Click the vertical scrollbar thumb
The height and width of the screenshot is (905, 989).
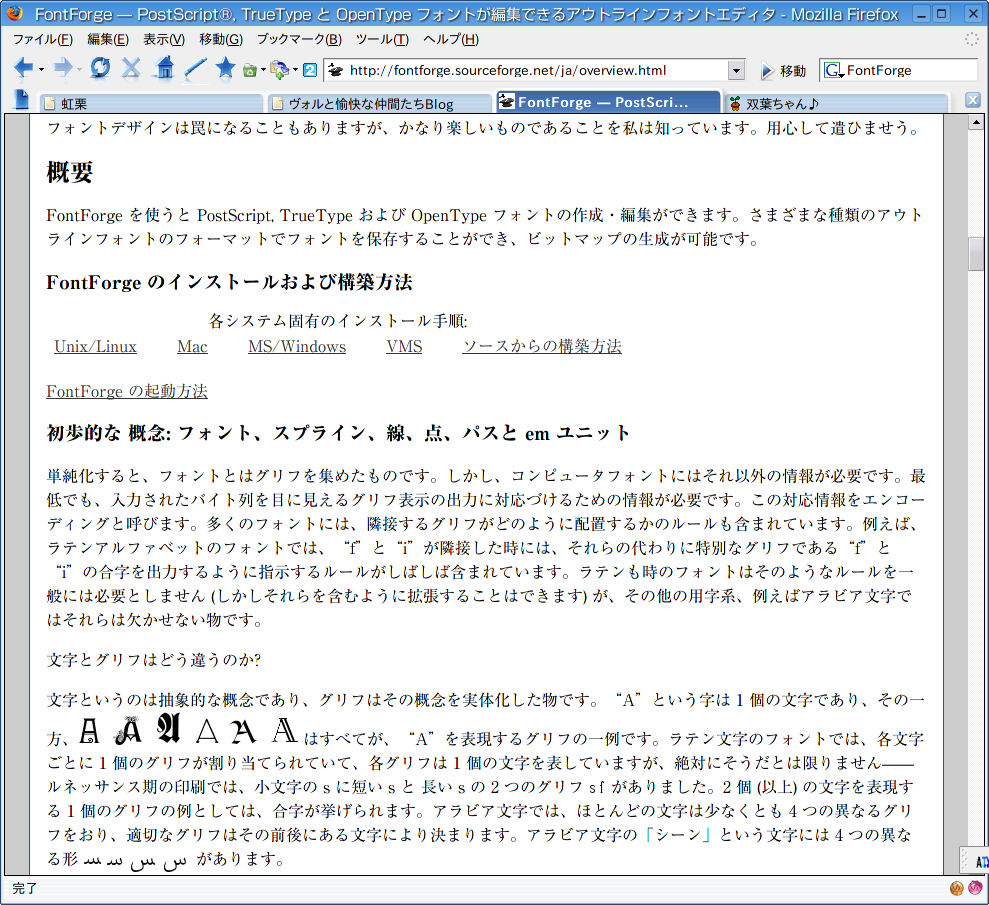click(x=976, y=254)
